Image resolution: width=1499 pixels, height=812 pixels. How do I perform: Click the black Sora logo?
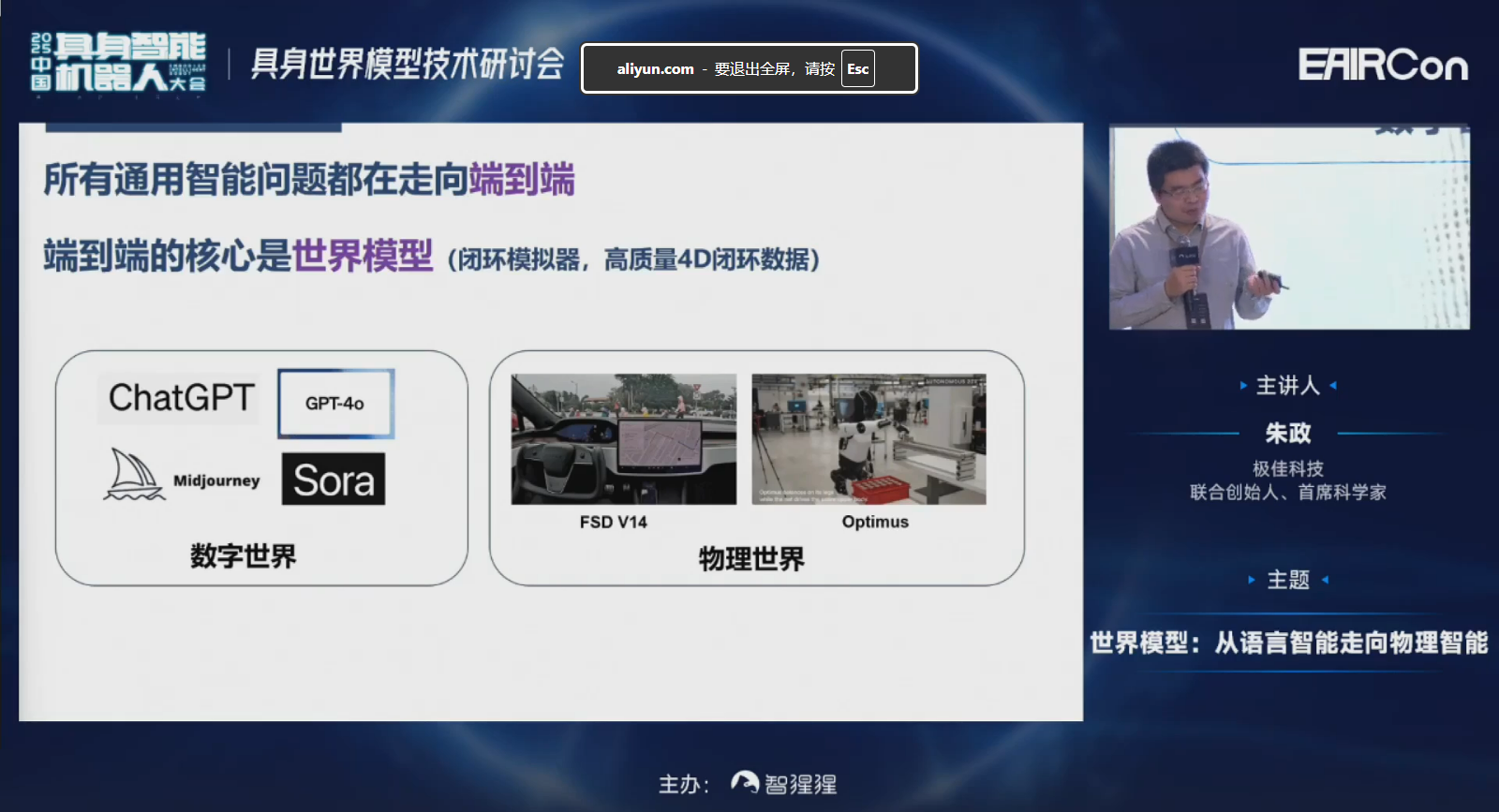click(334, 480)
